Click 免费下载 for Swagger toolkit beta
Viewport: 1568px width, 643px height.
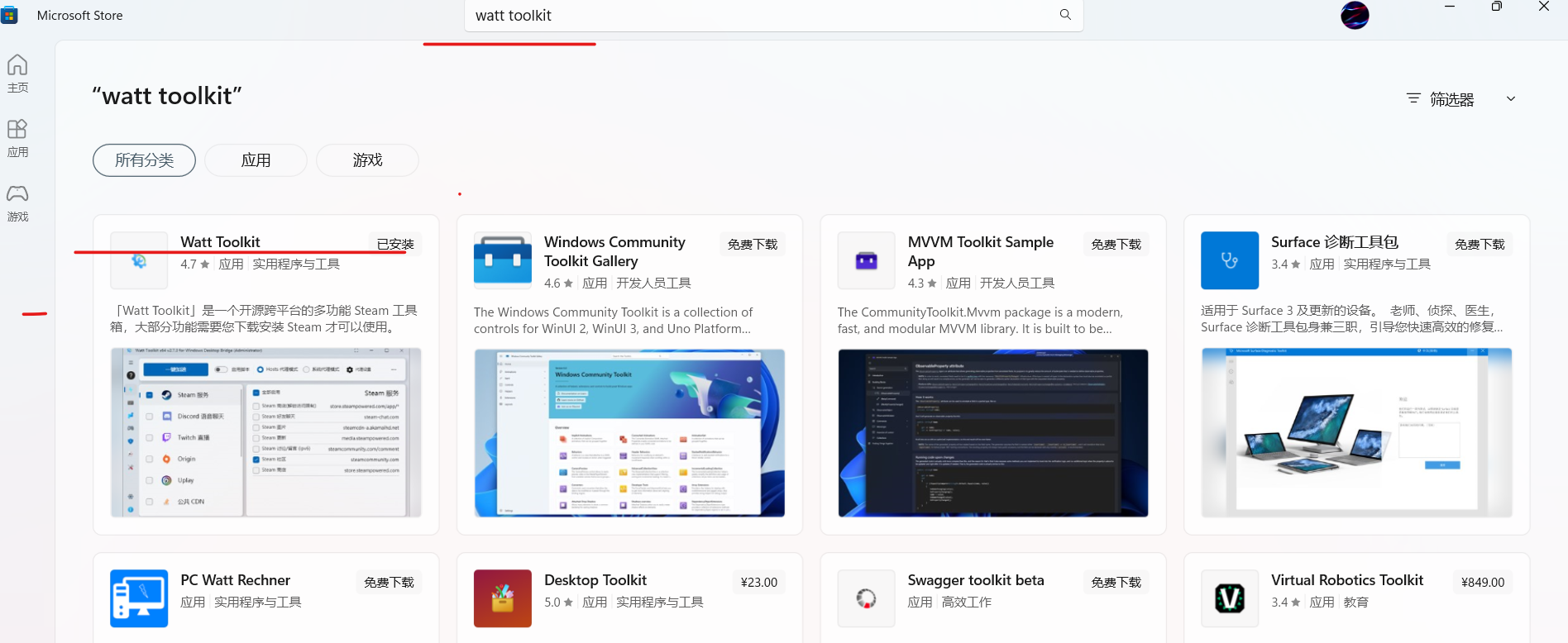coord(1116,582)
